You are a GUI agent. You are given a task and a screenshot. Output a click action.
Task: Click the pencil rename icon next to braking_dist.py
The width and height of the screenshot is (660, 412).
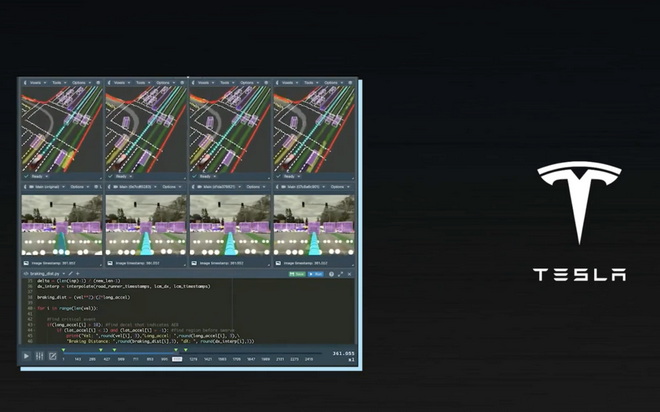tap(70, 274)
